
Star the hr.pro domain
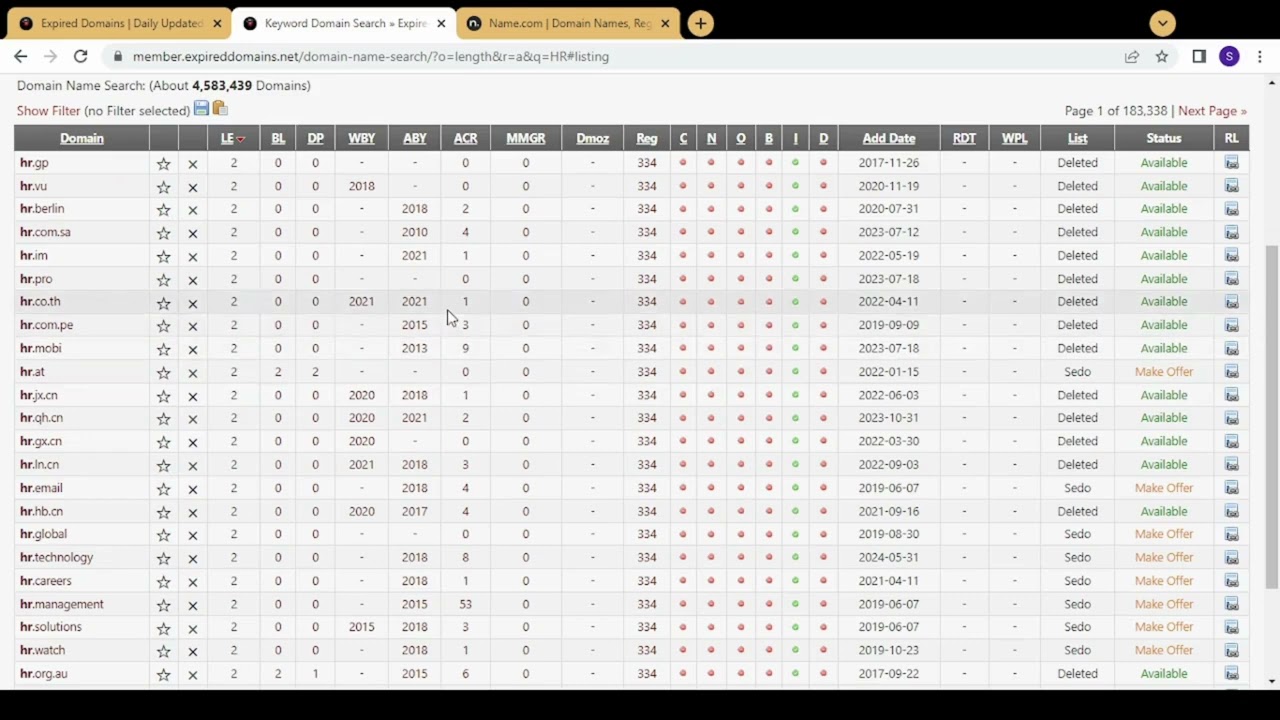(163, 280)
